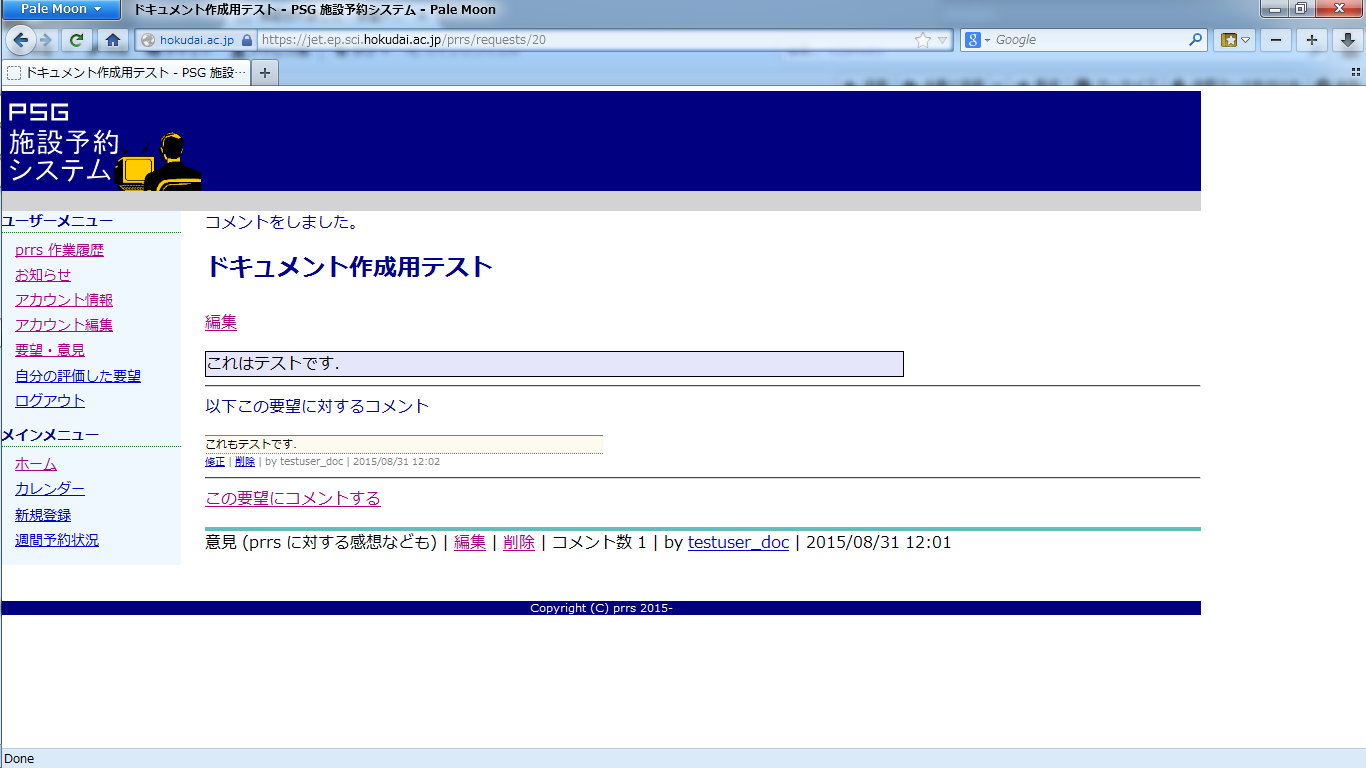Image resolution: width=1366 pixels, height=772 pixels.
Task: Go back with the browser Back arrow
Action: (22, 40)
